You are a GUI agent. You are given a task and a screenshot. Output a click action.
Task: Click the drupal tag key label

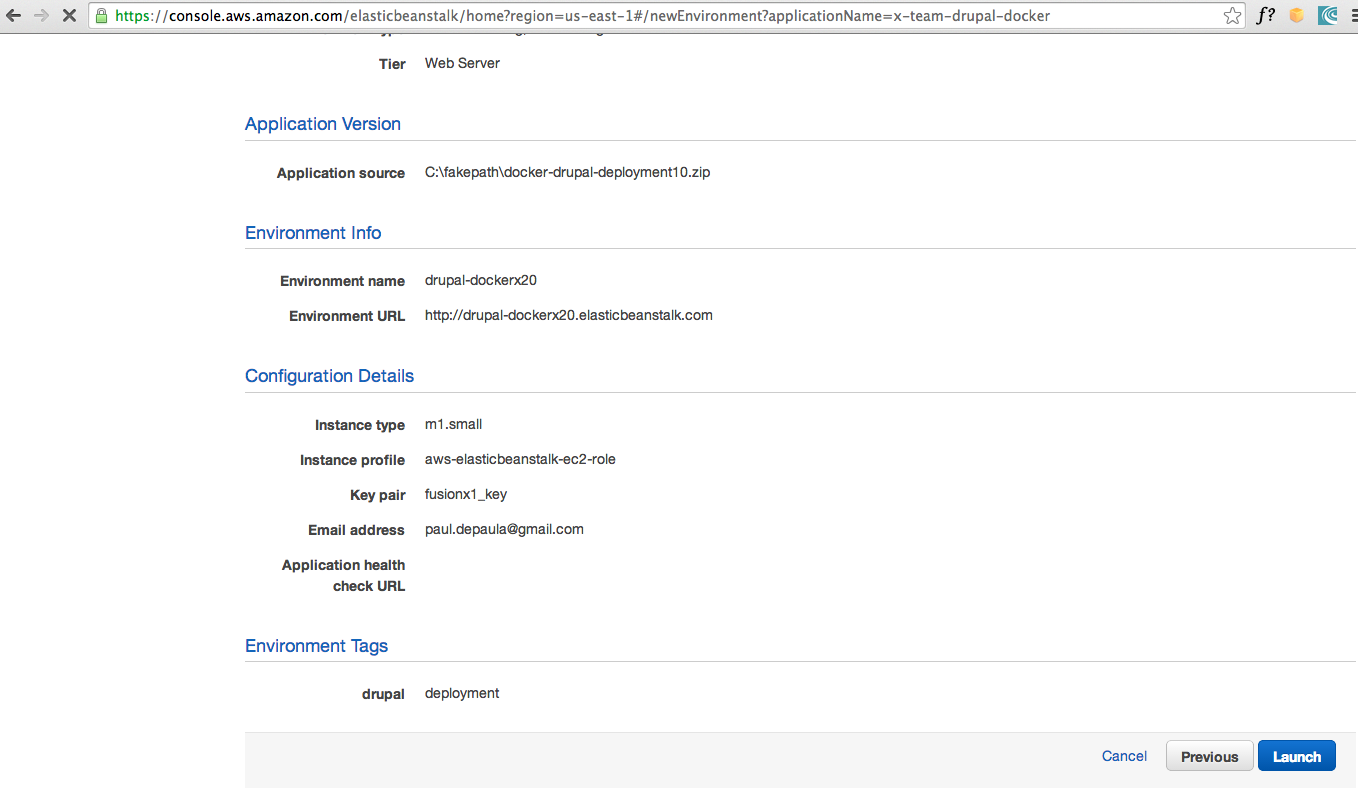tap(383, 694)
